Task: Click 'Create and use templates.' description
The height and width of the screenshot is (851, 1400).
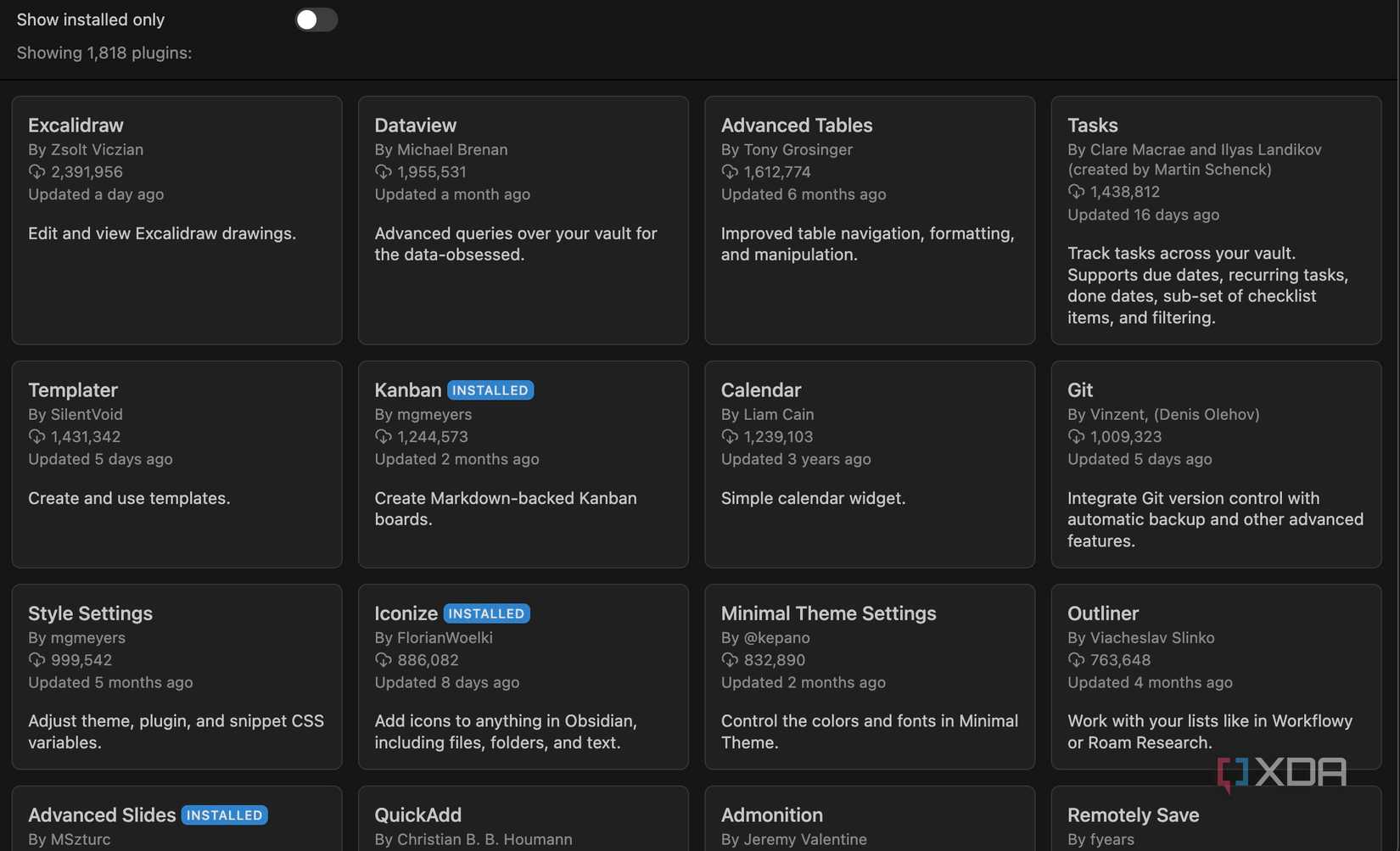Action: tap(129, 498)
